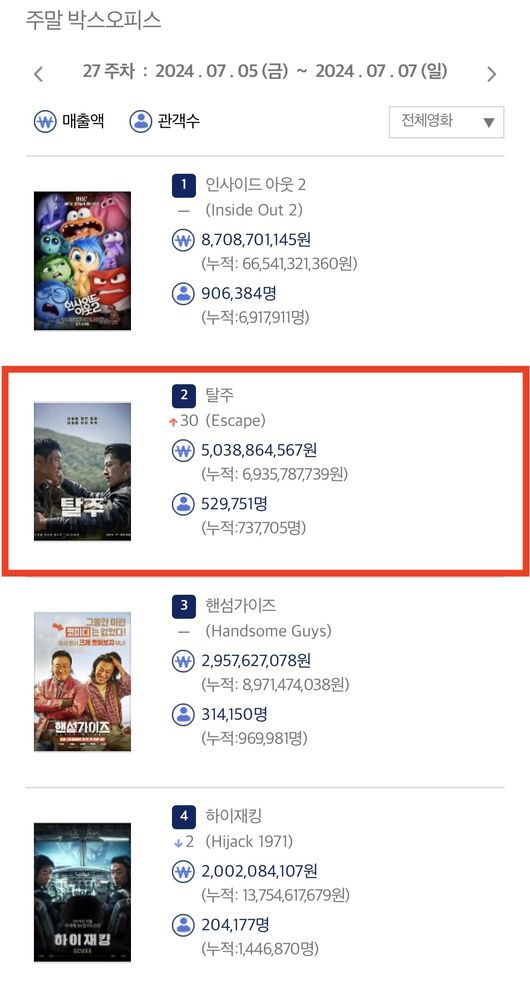
Task: Open the 핸섬가이즈 movie title link
Action: pos(241,605)
